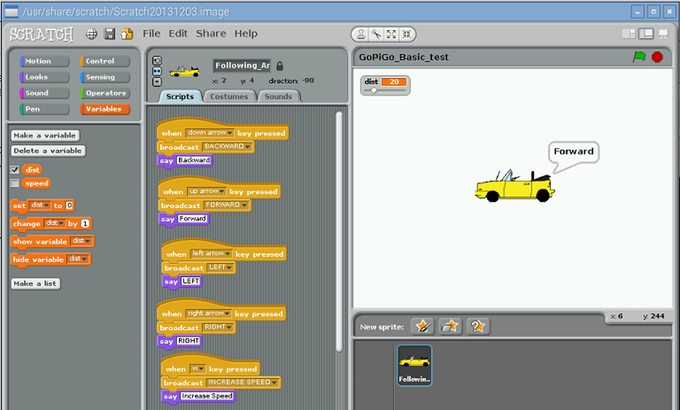Select the scissors delete tool

click(376, 34)
